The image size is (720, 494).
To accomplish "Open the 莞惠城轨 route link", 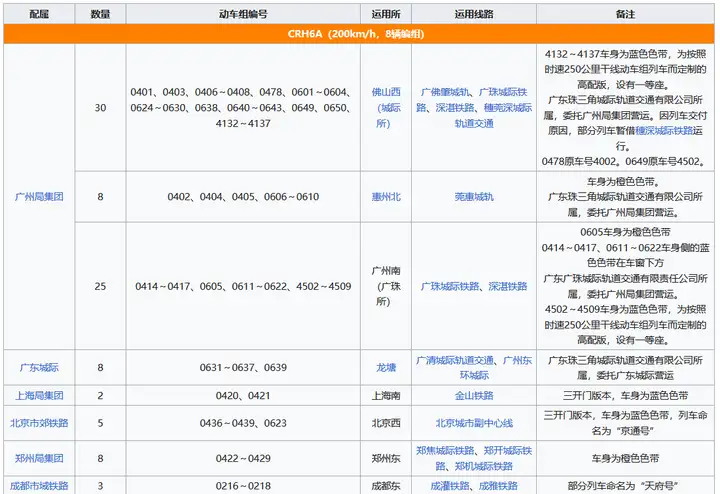I will 474,196.
